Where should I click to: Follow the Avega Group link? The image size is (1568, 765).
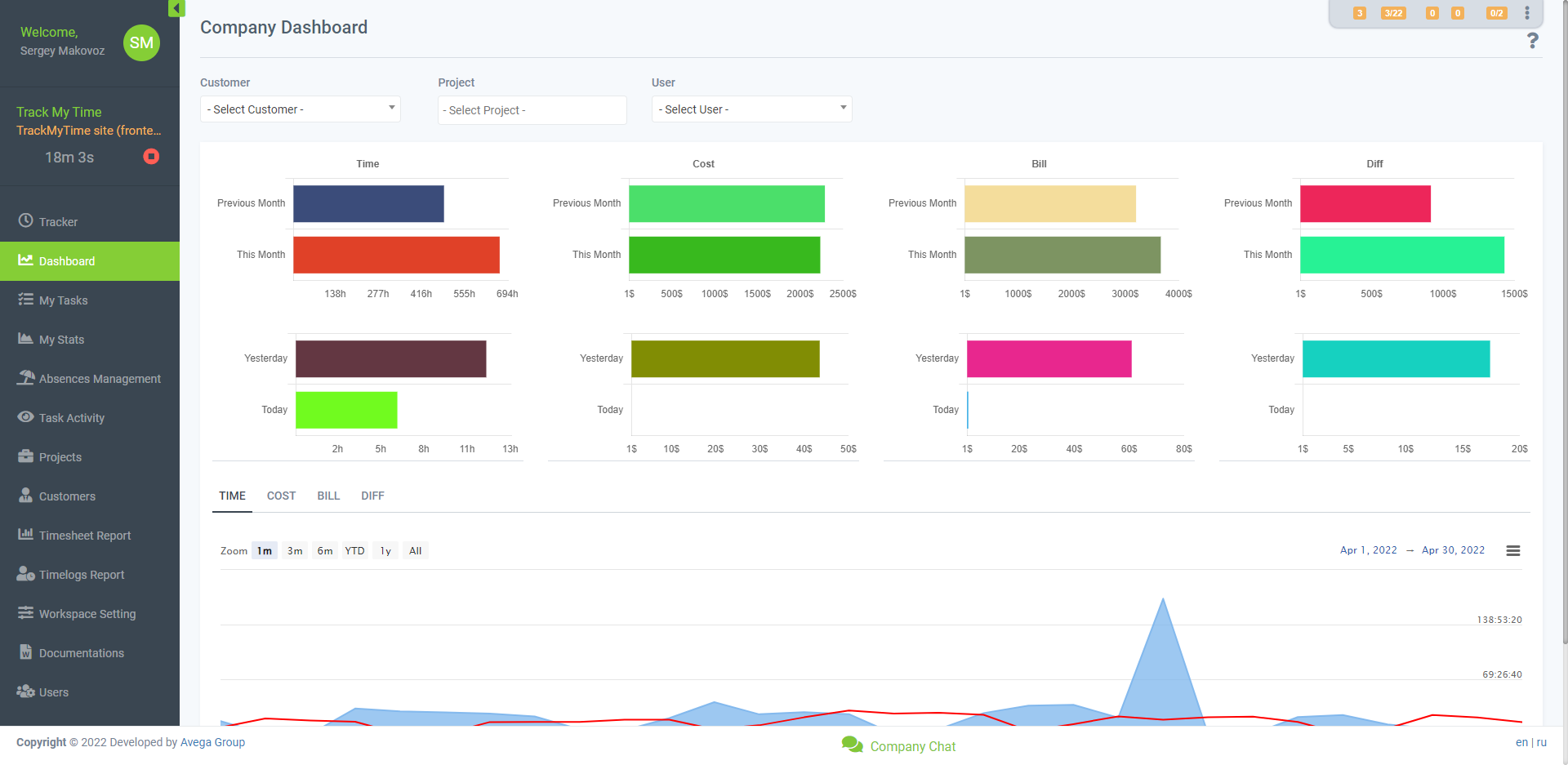point(212,742)
